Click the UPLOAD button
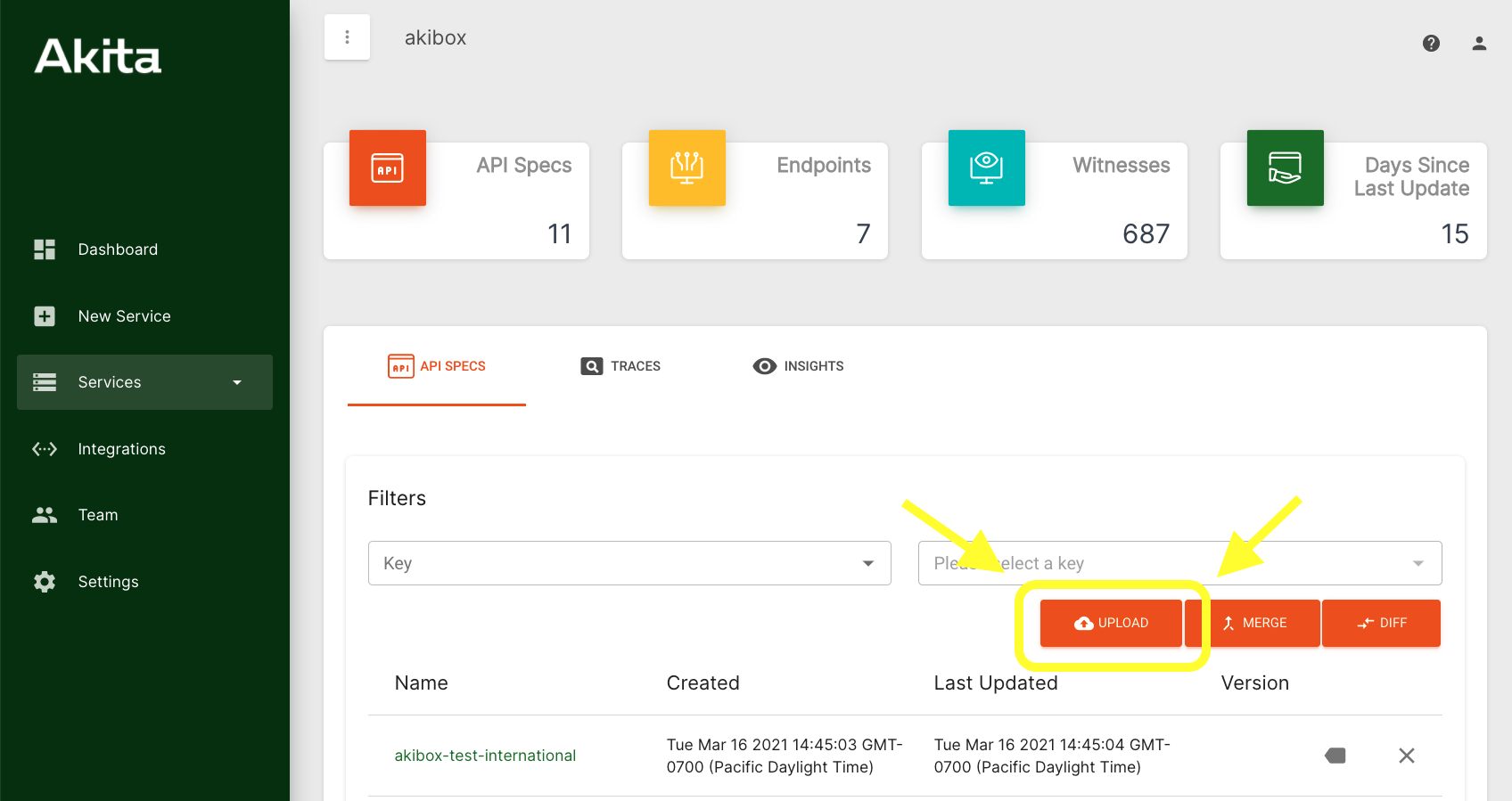 pyautogui.click(x=1111, y=623)
